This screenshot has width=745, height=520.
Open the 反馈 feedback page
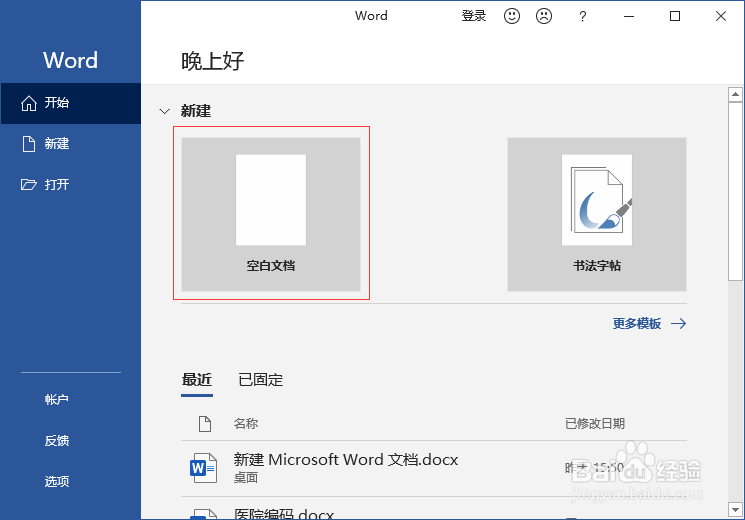click(57, 441)
